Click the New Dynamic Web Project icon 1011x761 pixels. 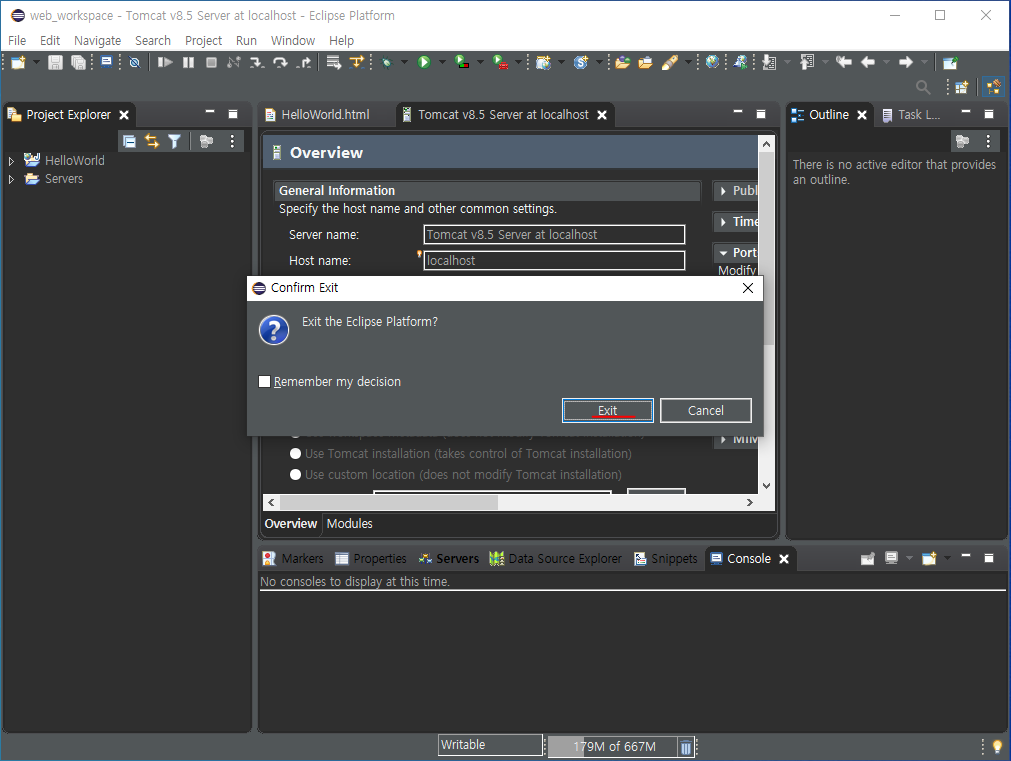tap(544, 63)
